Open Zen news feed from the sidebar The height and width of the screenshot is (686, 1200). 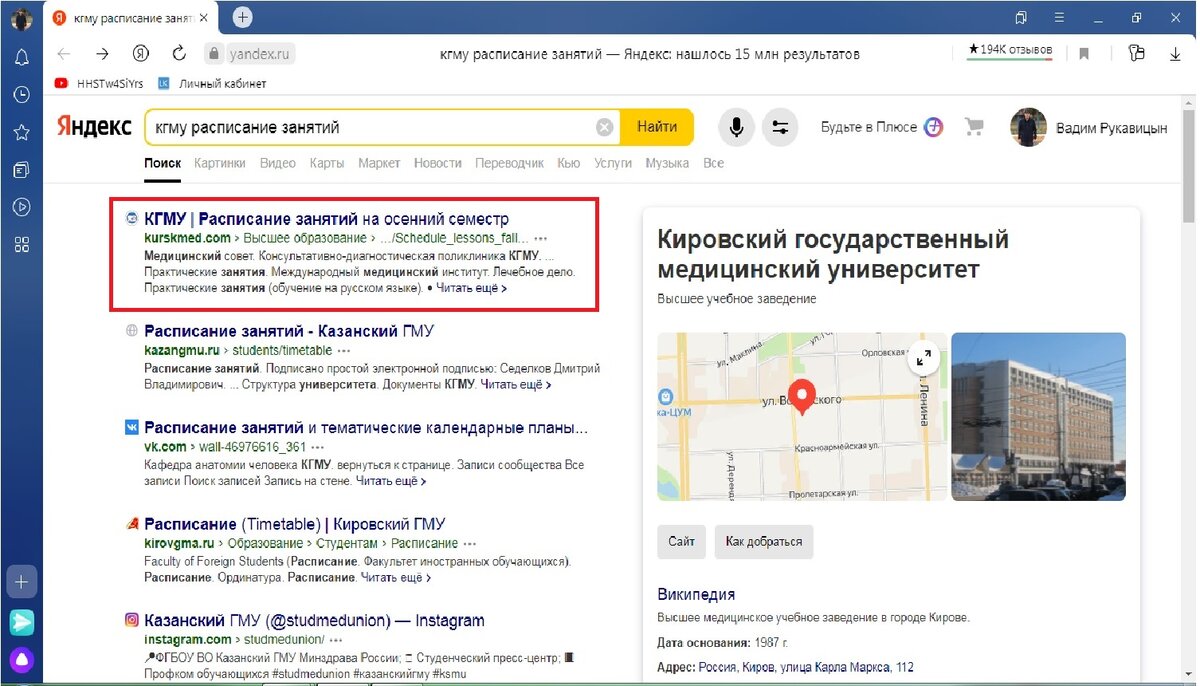click(22, 170)
